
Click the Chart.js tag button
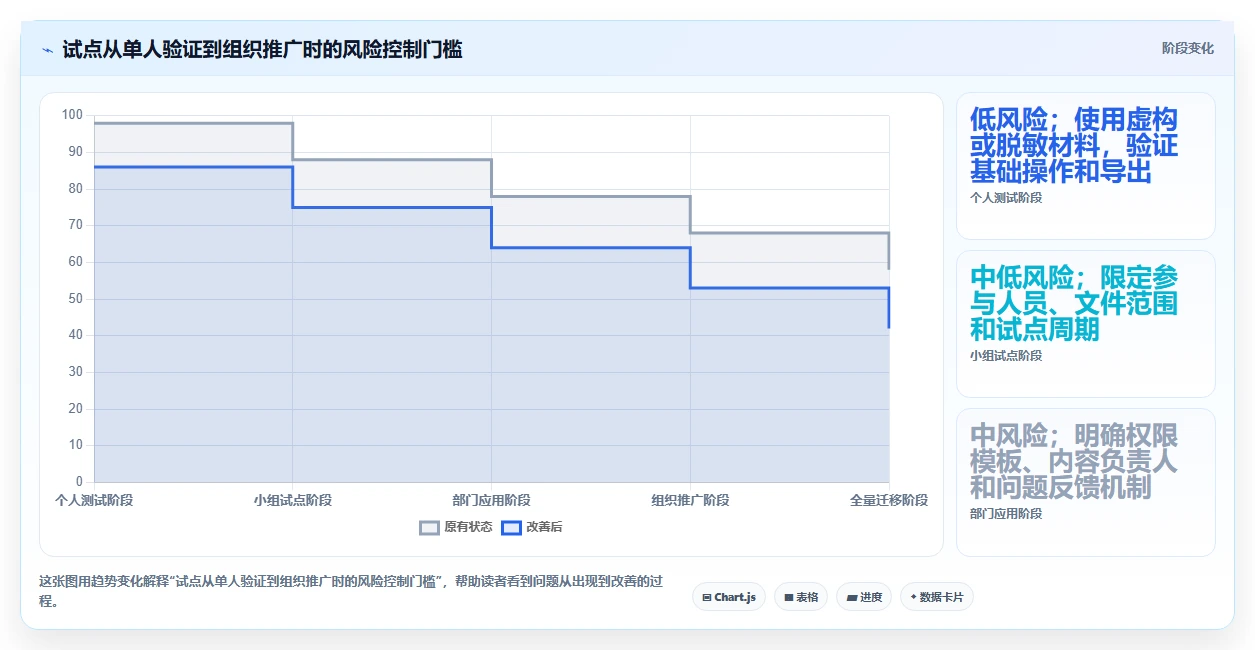(x=729, y=597)
